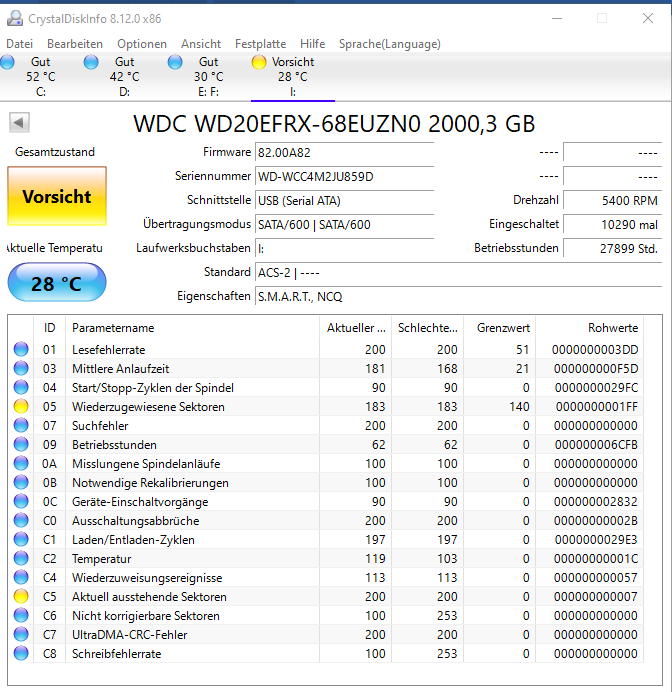
Task: Open the Sprache(Language) menu
Action: 390,44
